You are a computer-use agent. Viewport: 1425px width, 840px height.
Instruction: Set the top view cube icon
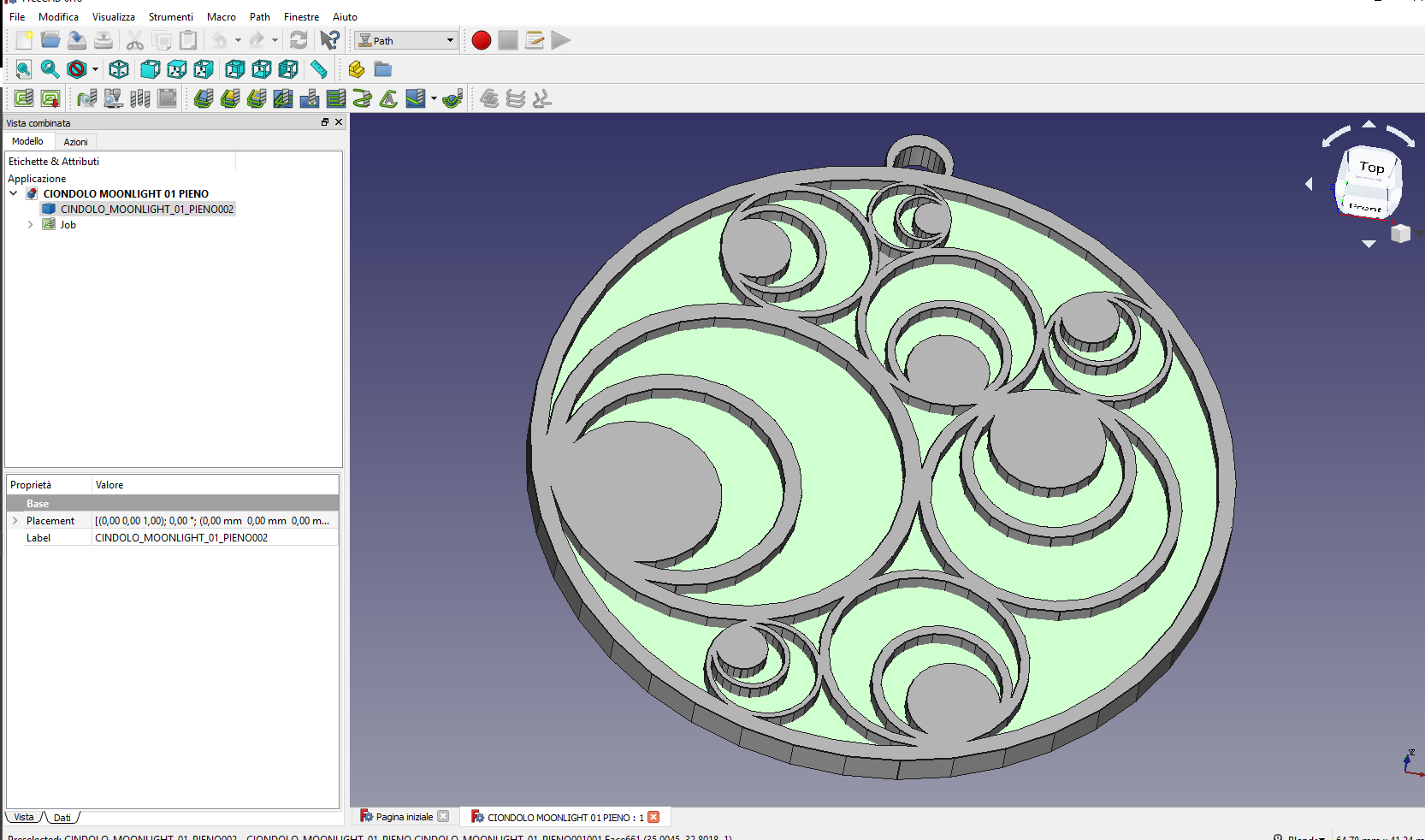tap(177, 69)
